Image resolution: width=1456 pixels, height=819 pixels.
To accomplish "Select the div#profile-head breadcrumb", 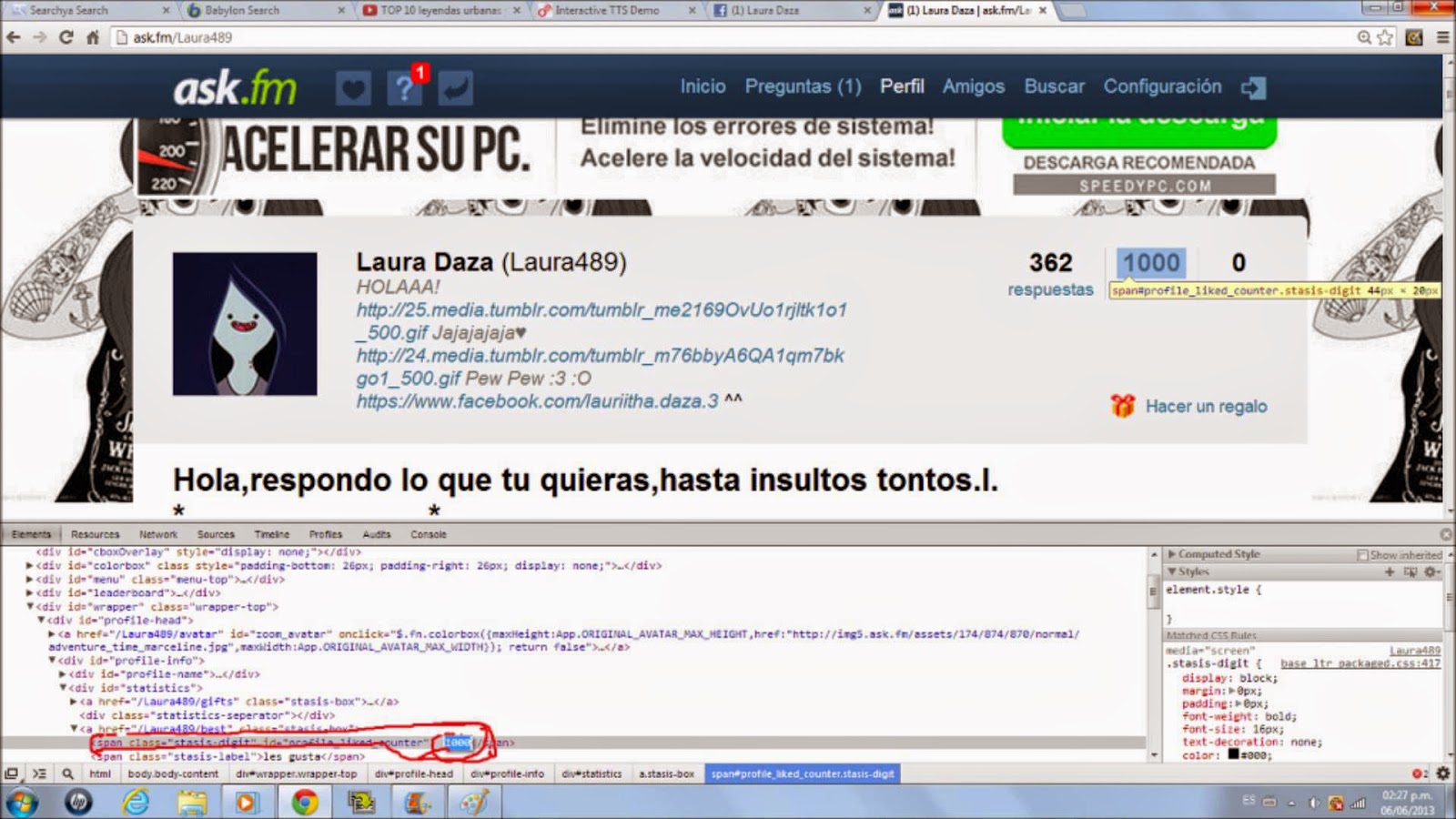I will point(413,773).
